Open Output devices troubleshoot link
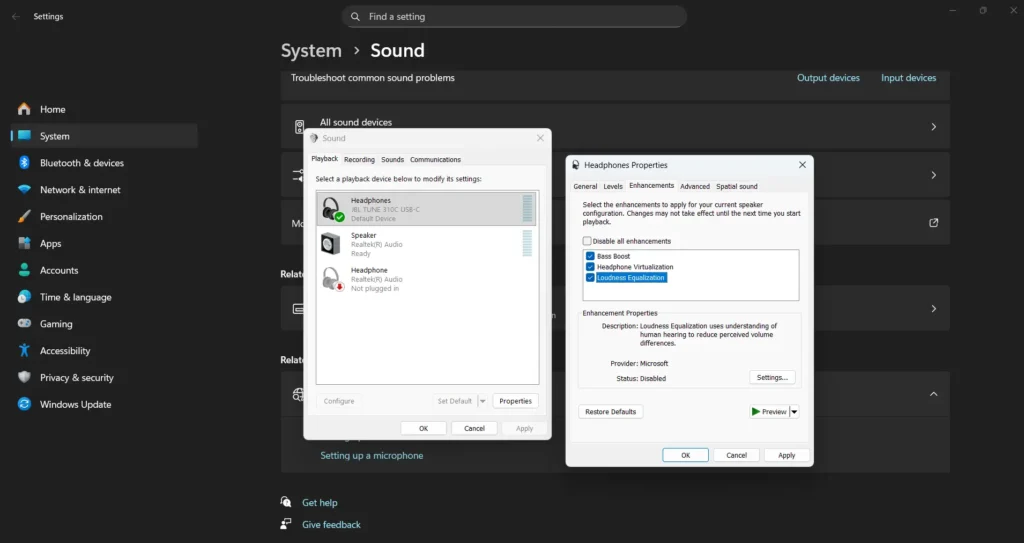 (x=828, y=78)
